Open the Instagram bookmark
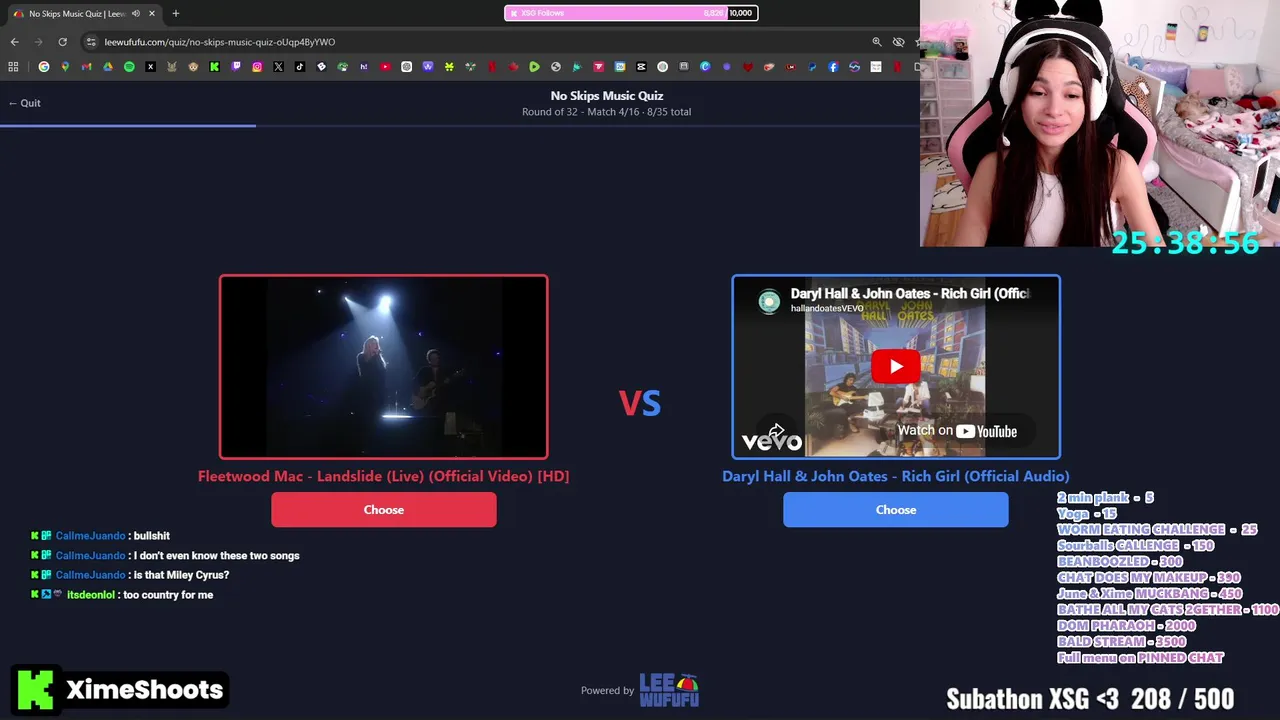The width and height of the screenshot is (1280, 720). coord(257,67)
